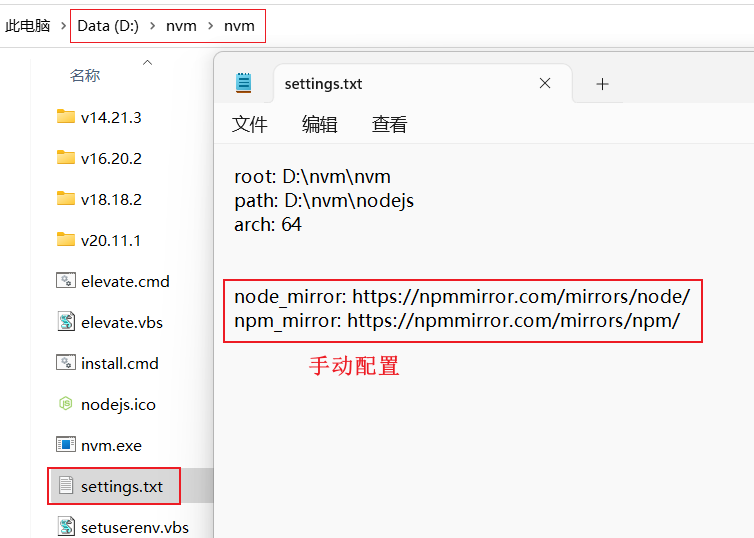Toggle sort order on 名称 column header
This screenshot has width=754, height=538.
click(85, 76)
